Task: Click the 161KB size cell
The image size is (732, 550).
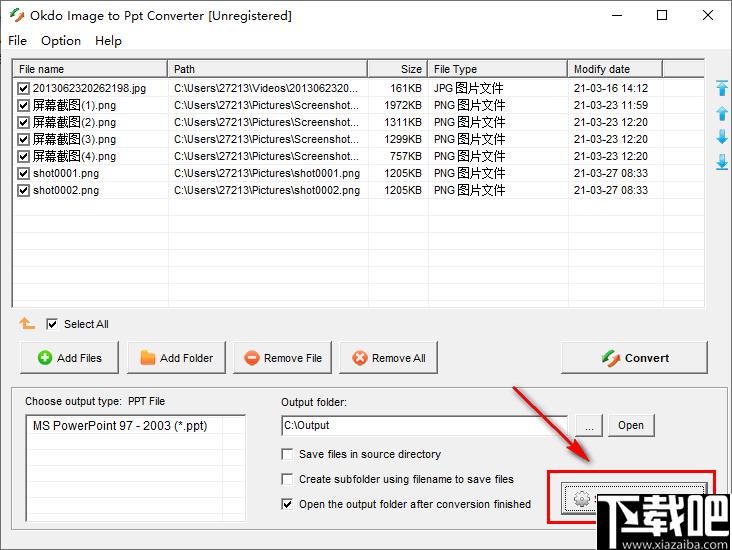Action: coord(406,88)
